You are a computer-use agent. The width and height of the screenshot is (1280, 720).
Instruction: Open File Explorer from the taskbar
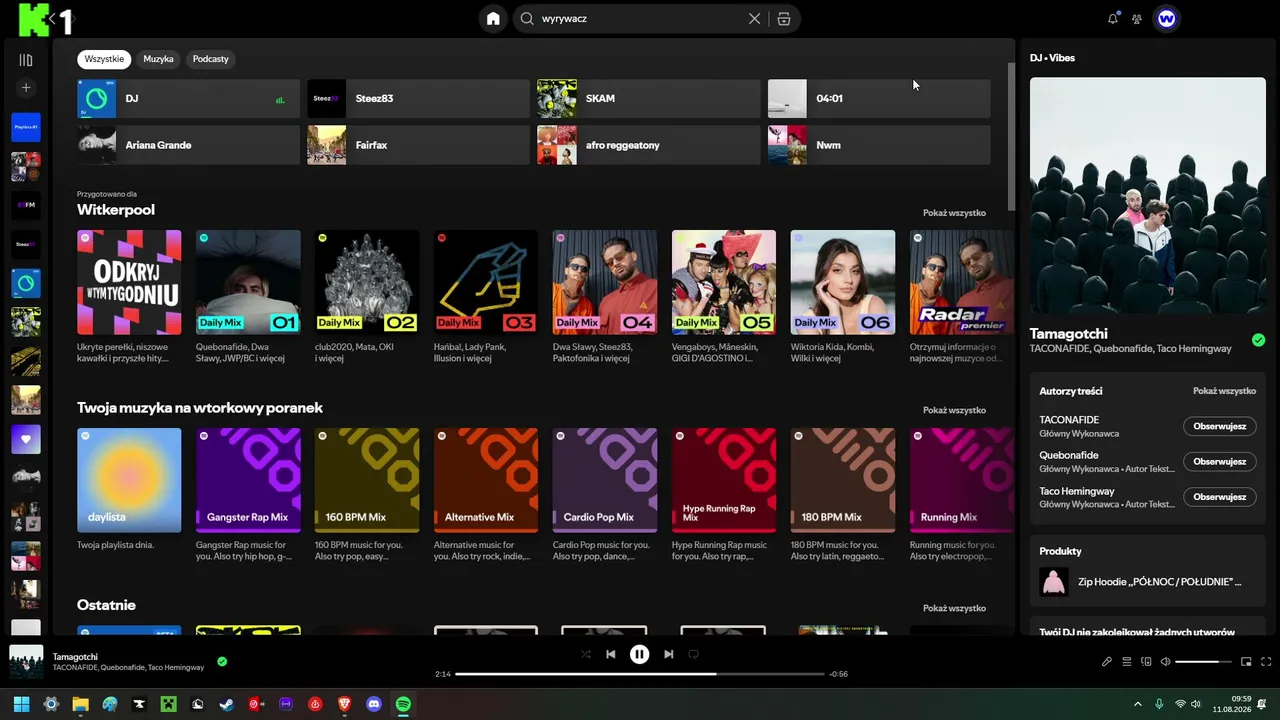tap(80, 704)
